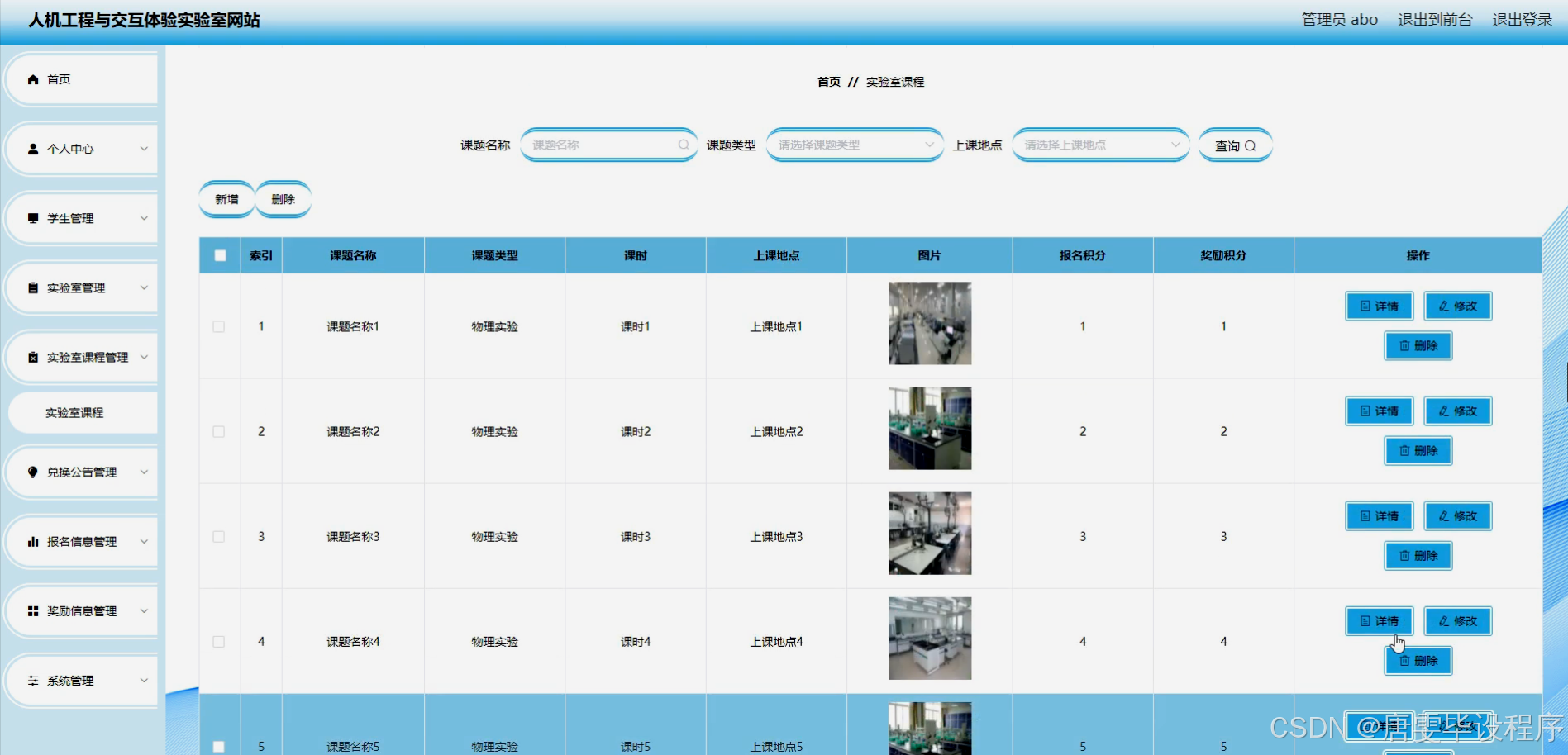The height and width of the screenshot is (755, 1568).
Task: Edit the 课题名称4 row
Action: pyautogui.click(x=1457, y=620)
